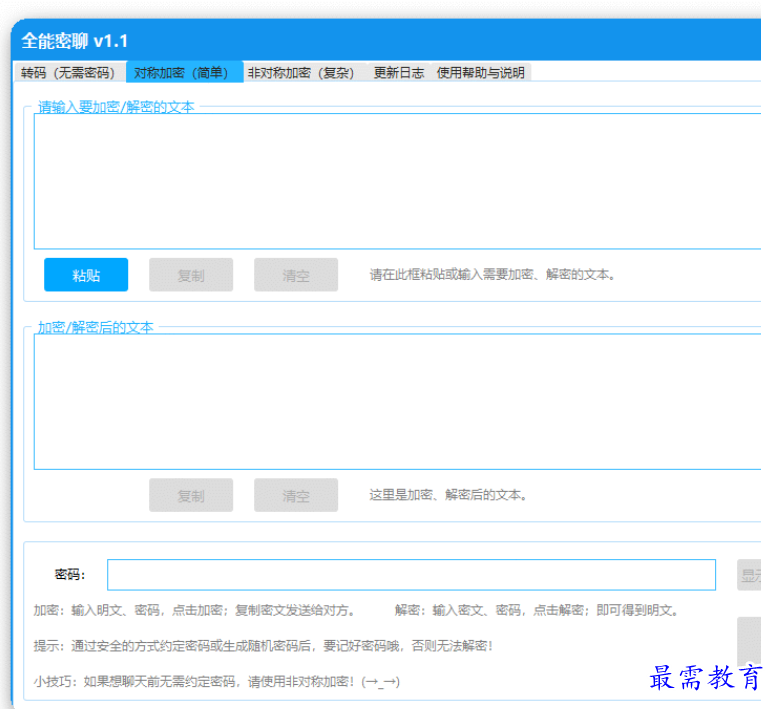Click the 密码 password input field
Image resolution: width=771 pixels, height=709 pixels.
[411, 575]
